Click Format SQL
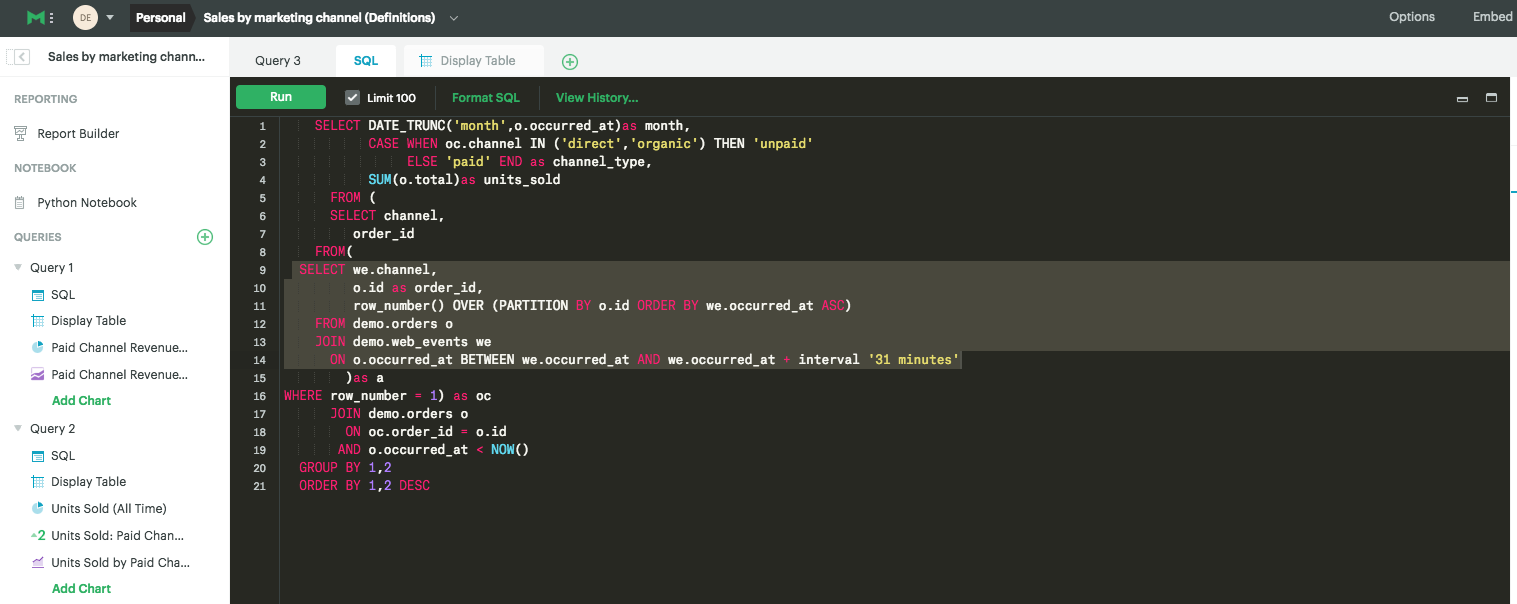 pos(486,98)
